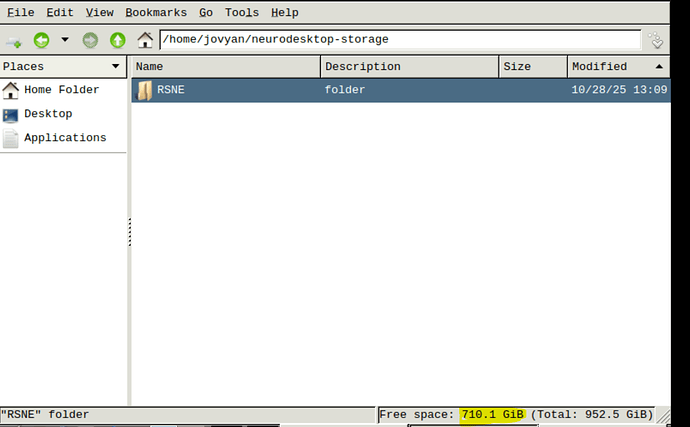Open a new tab with toolbar icon

click(14, 41)
